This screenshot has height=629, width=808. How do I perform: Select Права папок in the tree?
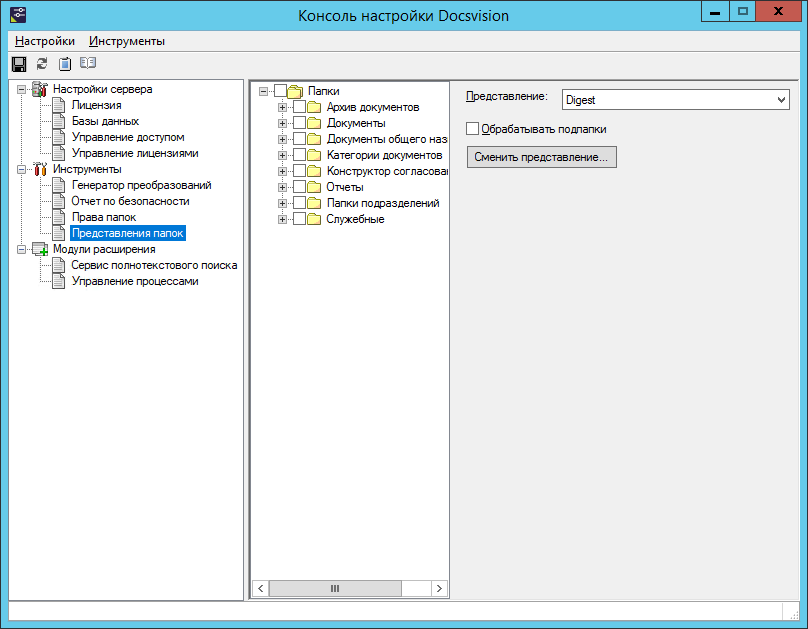[103, 217]
